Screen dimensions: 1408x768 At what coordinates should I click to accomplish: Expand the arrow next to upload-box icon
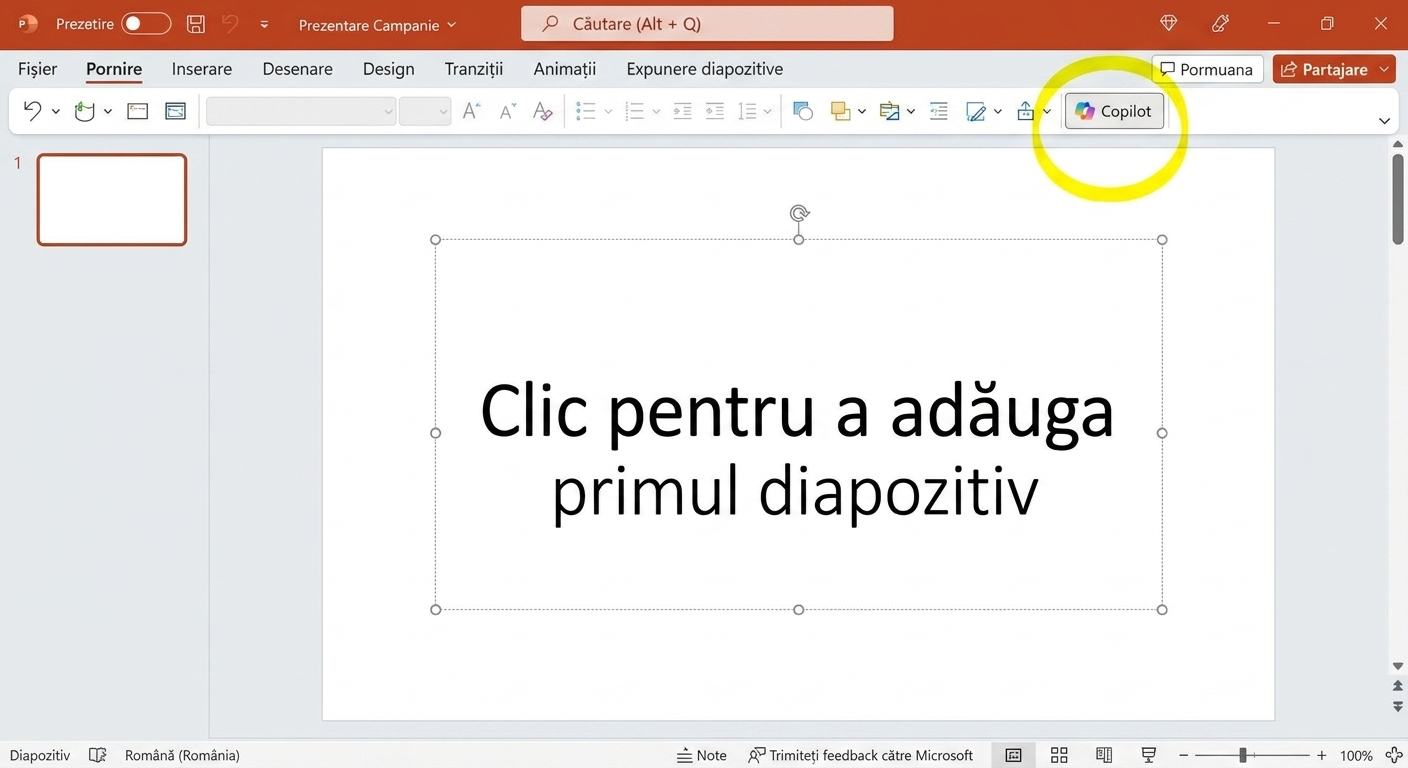[x=1047, y=112]
